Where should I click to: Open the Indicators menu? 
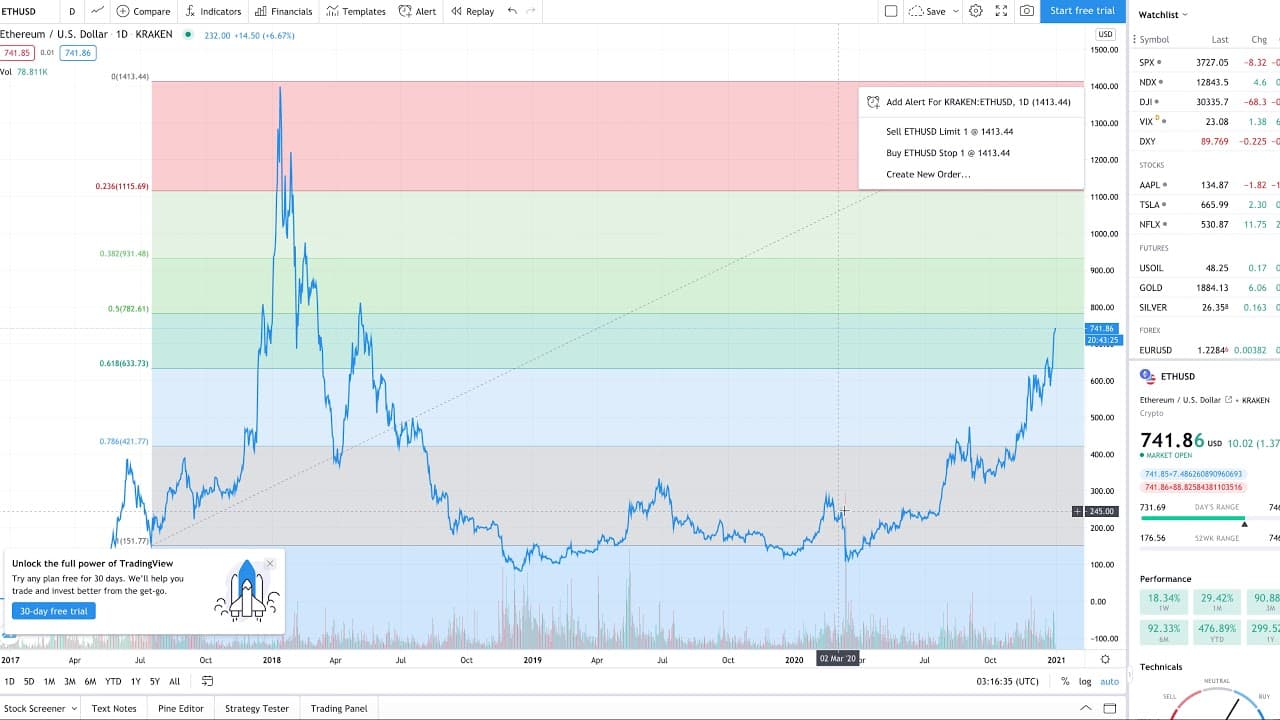[213, 11]
